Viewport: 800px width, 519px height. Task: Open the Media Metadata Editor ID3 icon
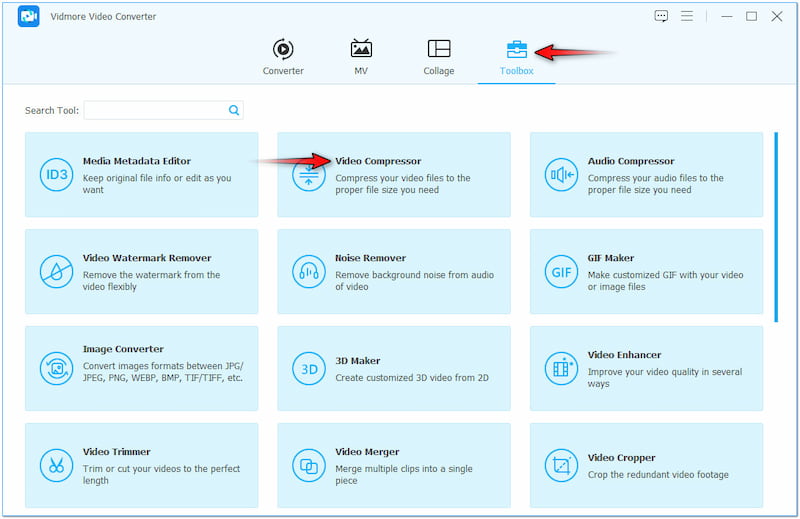[x=56, y=175]
